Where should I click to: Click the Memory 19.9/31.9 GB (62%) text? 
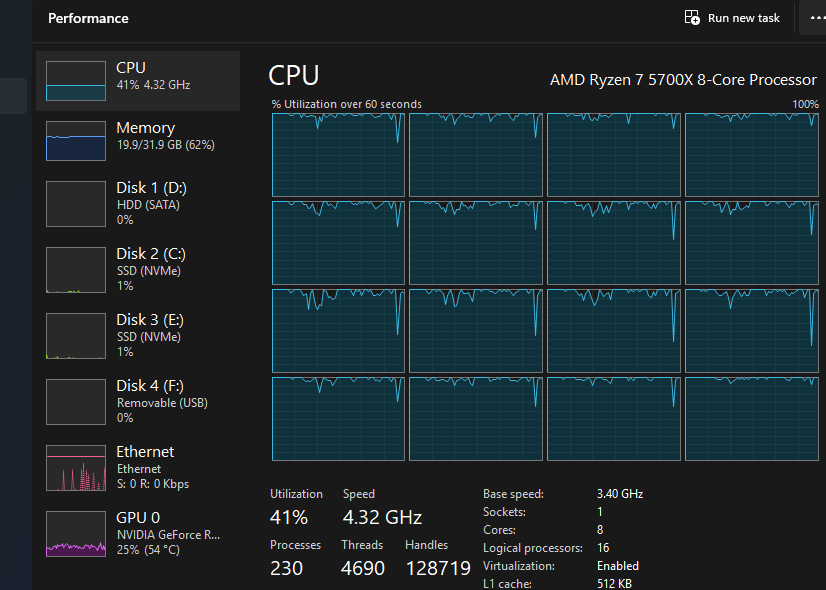click(x=165, y=145)
